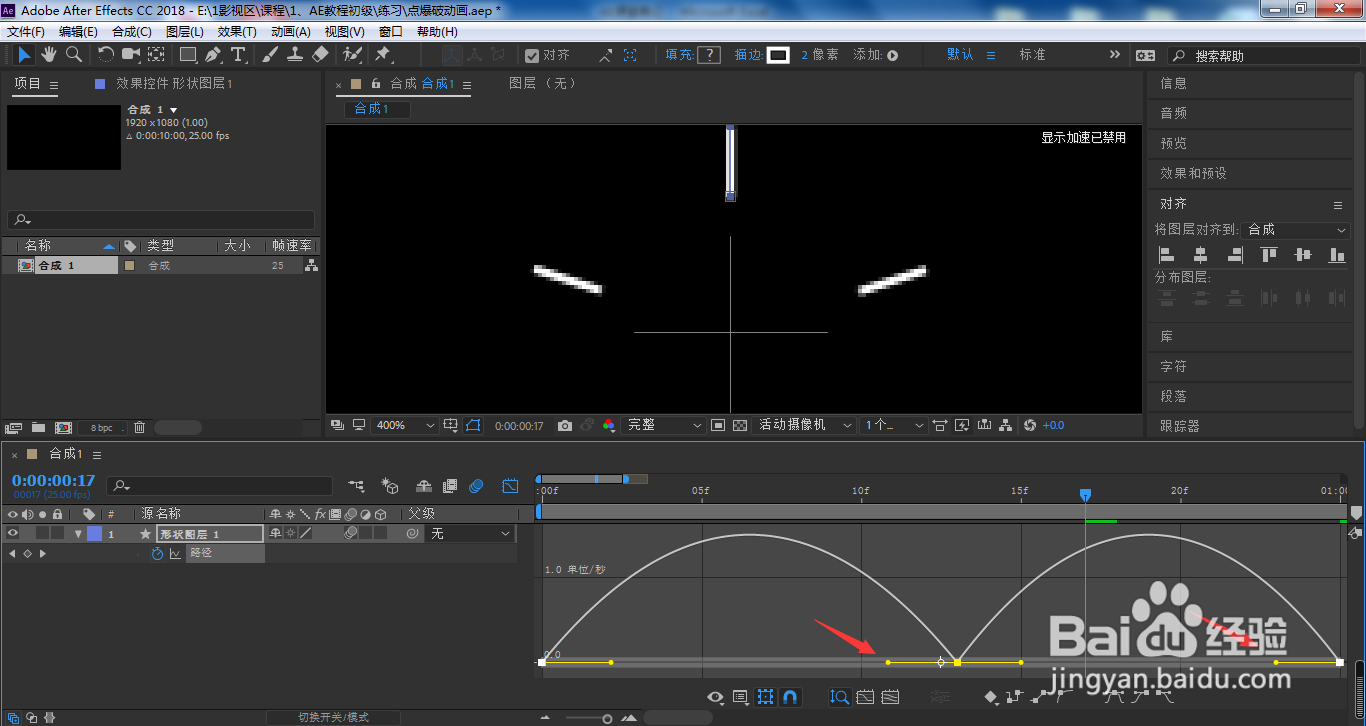Click the 标准 workspace link
This screenshot has height=726, width=1366.
(x=1032, y=55)
